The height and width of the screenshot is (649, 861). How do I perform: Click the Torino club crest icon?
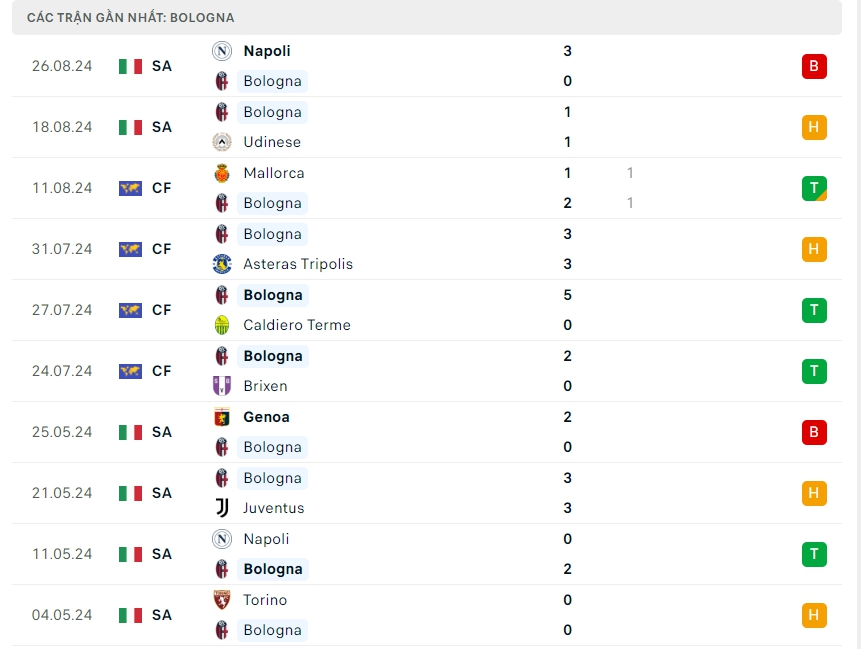coord(222,600)
